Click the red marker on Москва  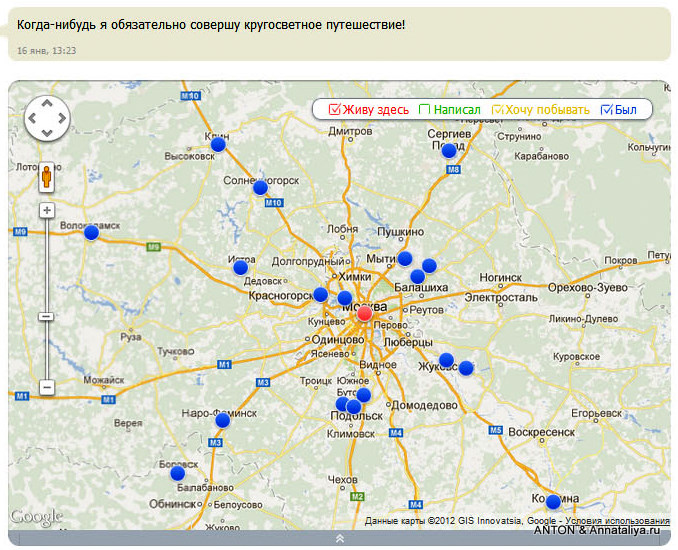365,313
